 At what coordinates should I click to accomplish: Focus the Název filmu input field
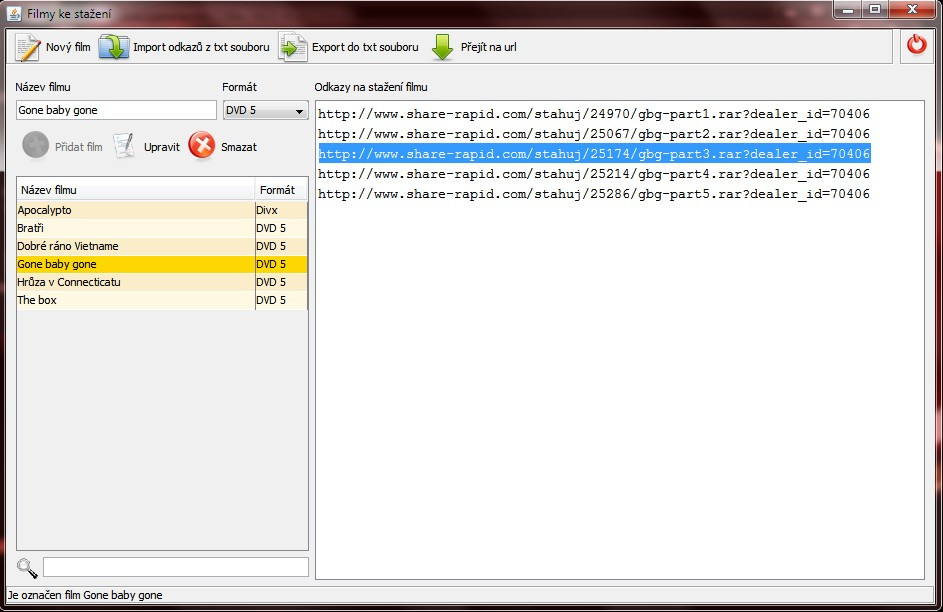click(x=116, y=110)
